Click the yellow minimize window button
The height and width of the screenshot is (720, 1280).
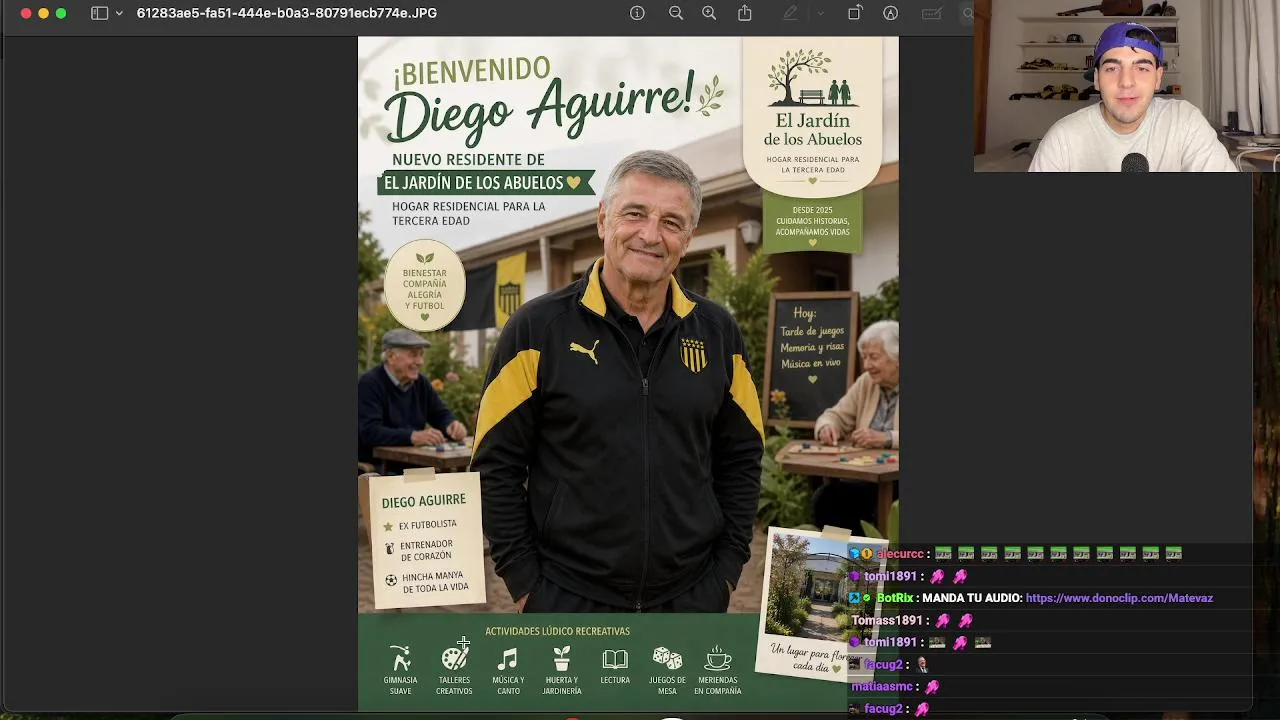point(43,13)
